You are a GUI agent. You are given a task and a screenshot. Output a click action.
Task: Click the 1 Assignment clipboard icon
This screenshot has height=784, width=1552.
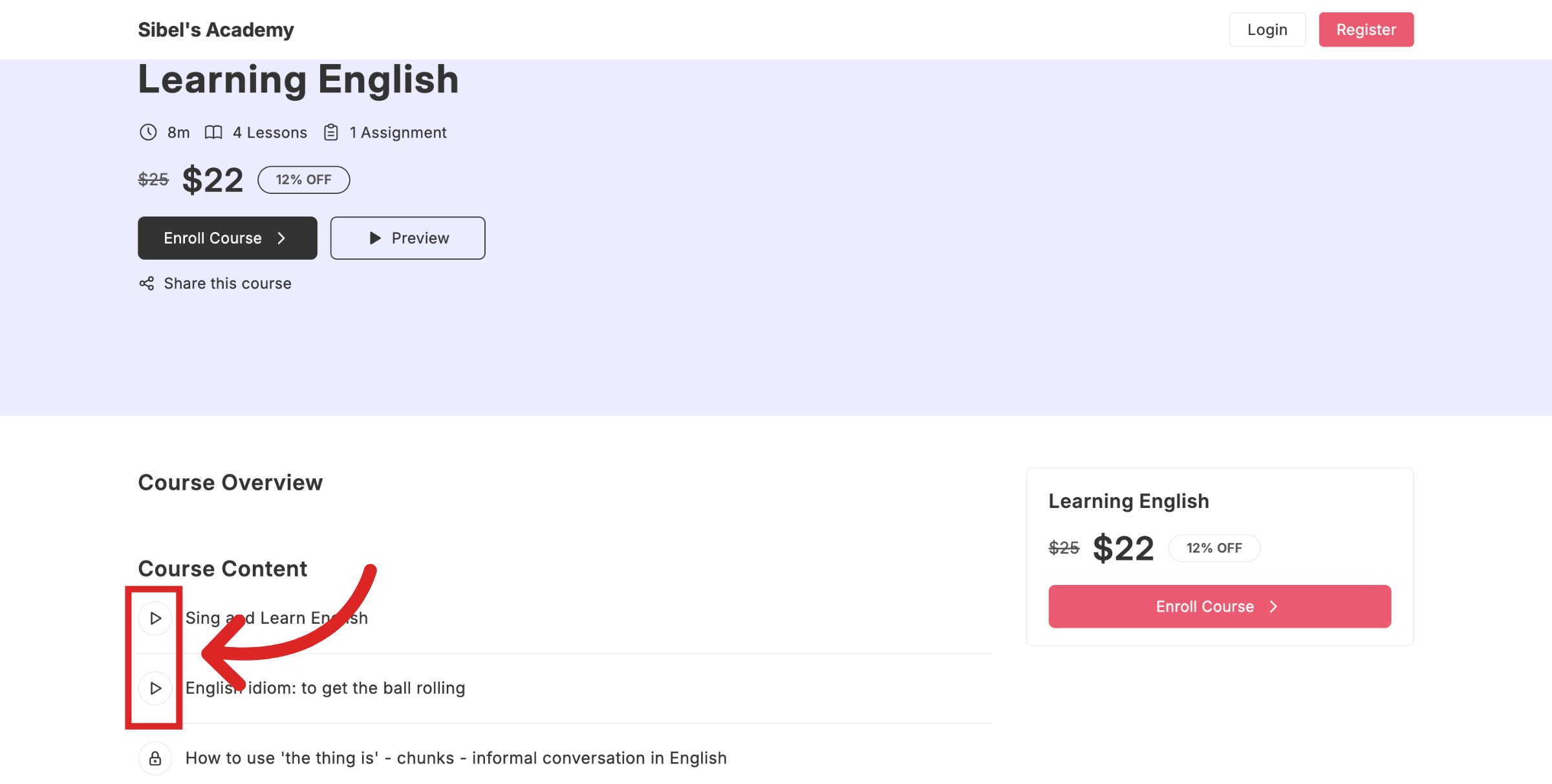[x=331, y=132]
